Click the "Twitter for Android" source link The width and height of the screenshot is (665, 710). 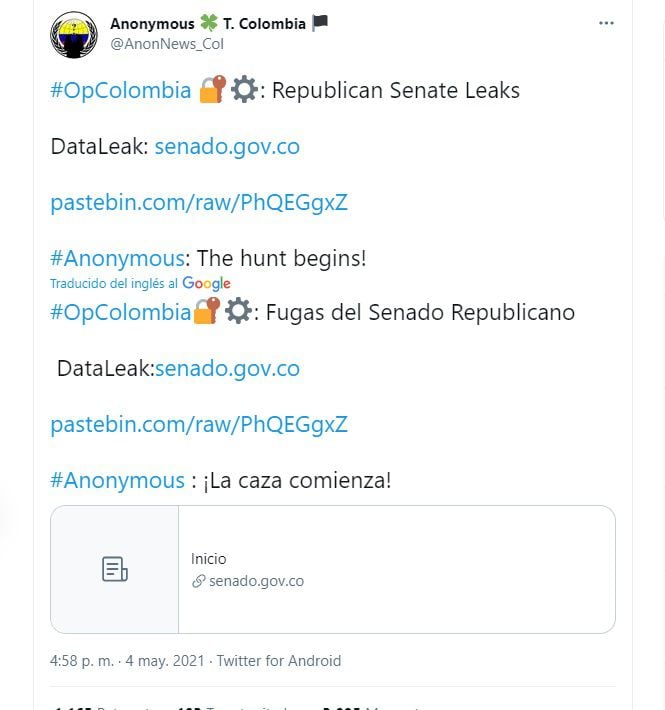coord(279,661)
